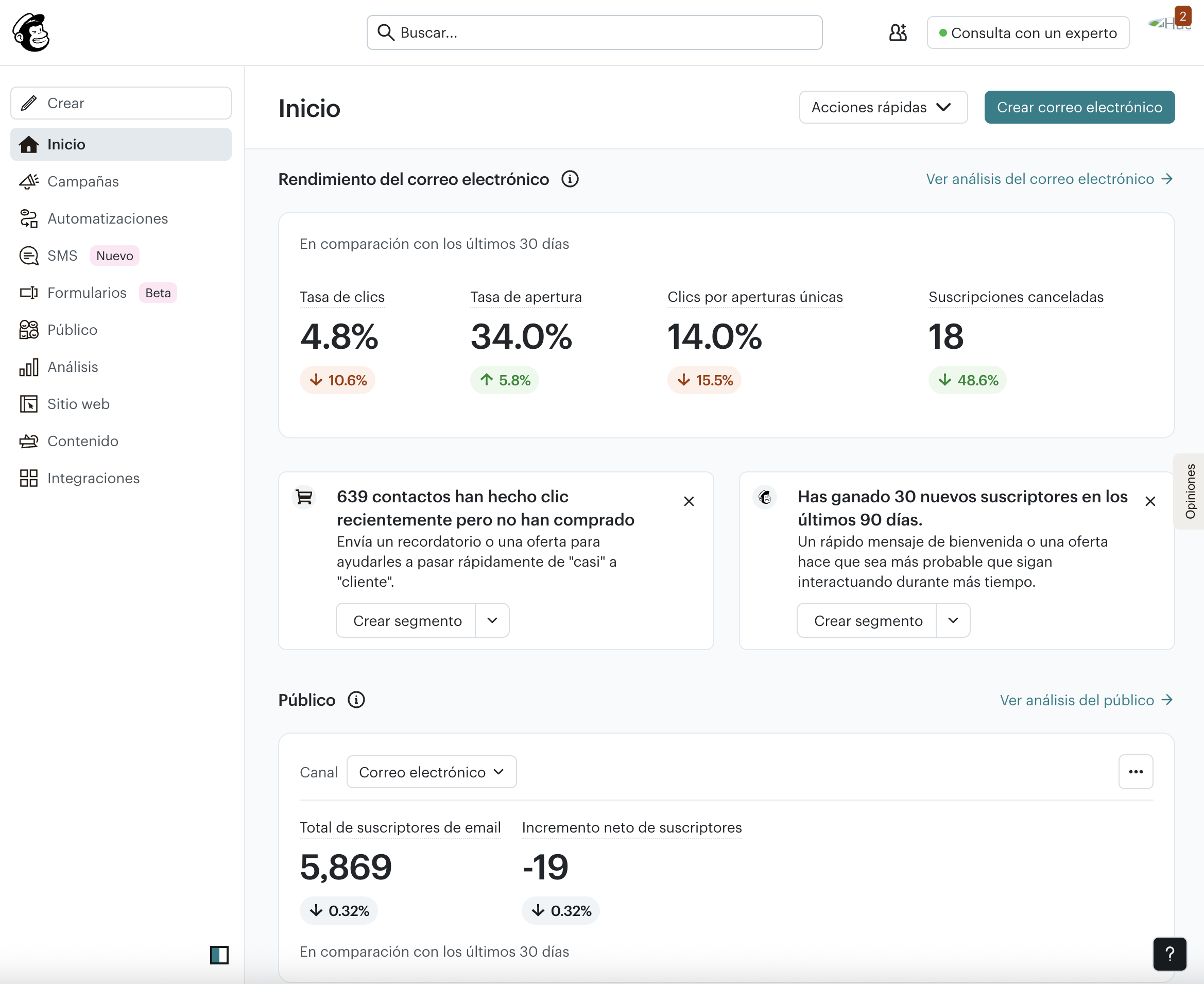This screenshot has height=984, width=1204.
Task: Click info icon next to Público heading
Action: coord(356,700)
